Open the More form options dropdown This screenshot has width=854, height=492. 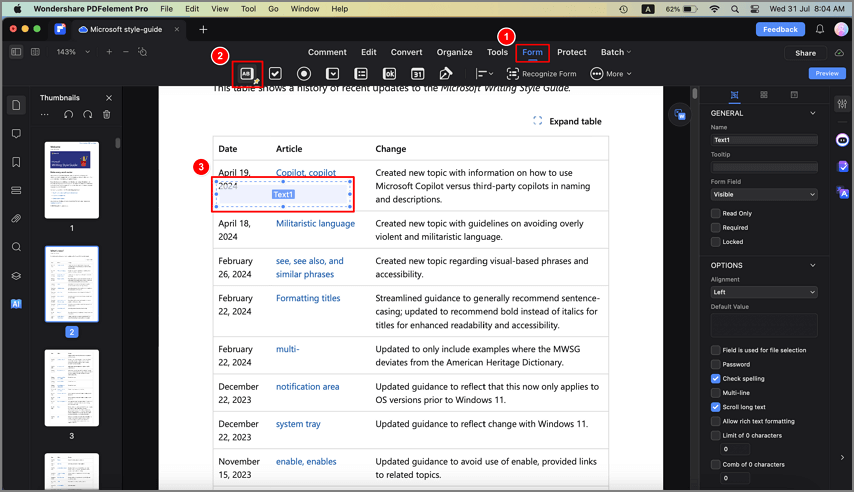(611, 74)
